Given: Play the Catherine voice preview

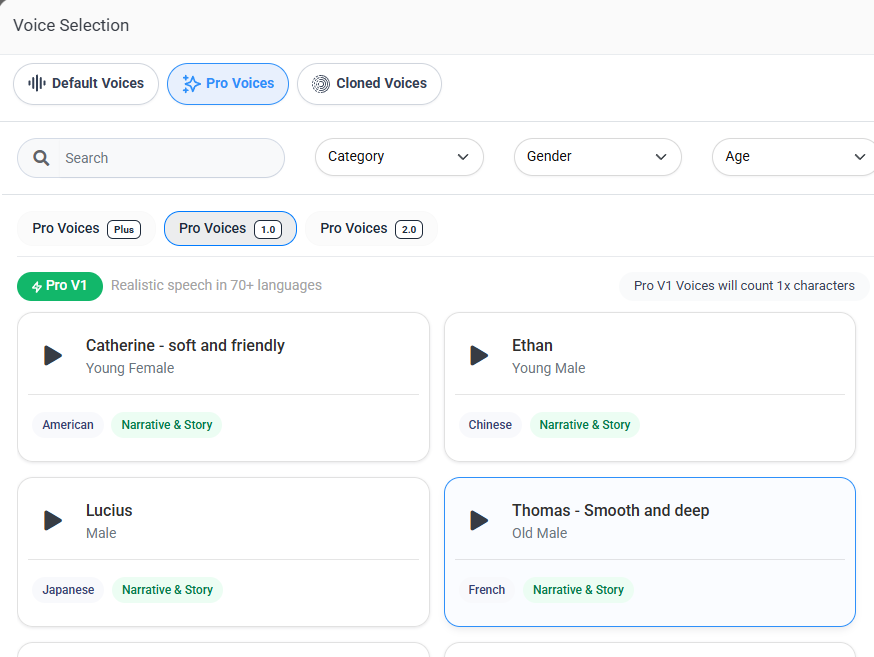Looking at the screenshot, I should pyautogui.click(x=53, y=356).
